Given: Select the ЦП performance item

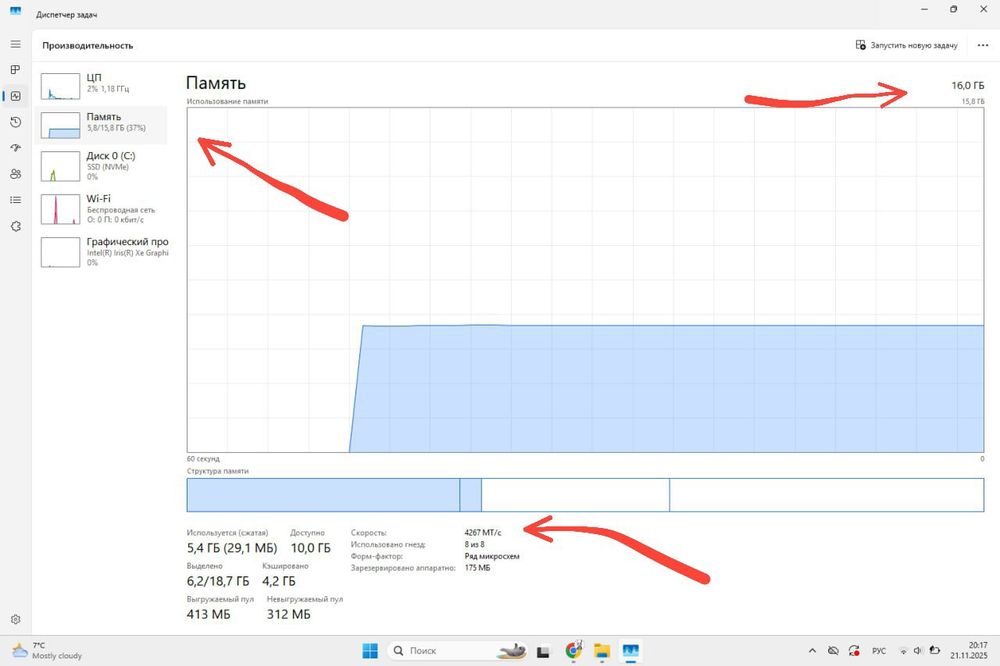Looking at the screenshot, I should click(x=102, y=86).
